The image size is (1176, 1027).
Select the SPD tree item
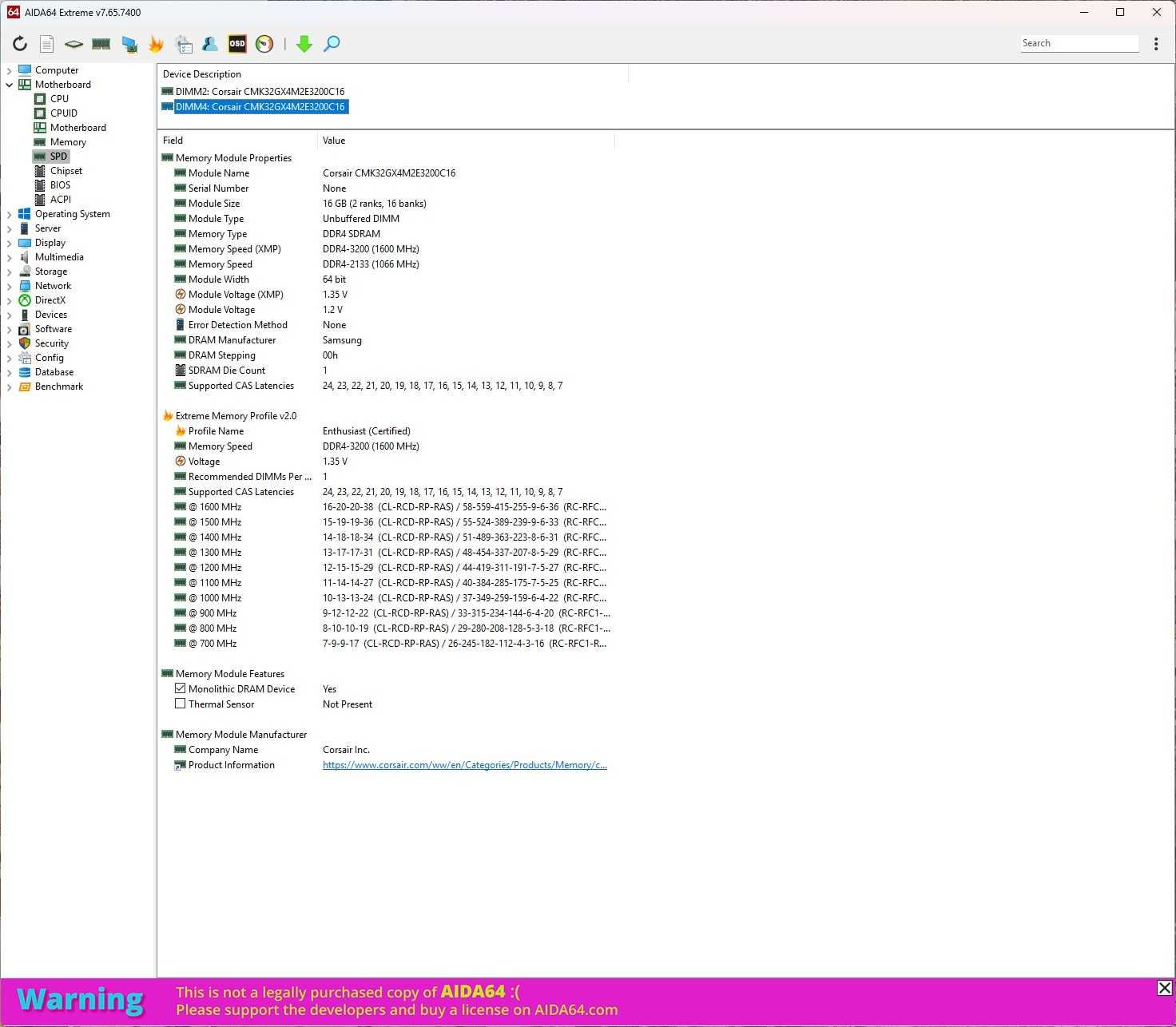click(x=58, y=157)
